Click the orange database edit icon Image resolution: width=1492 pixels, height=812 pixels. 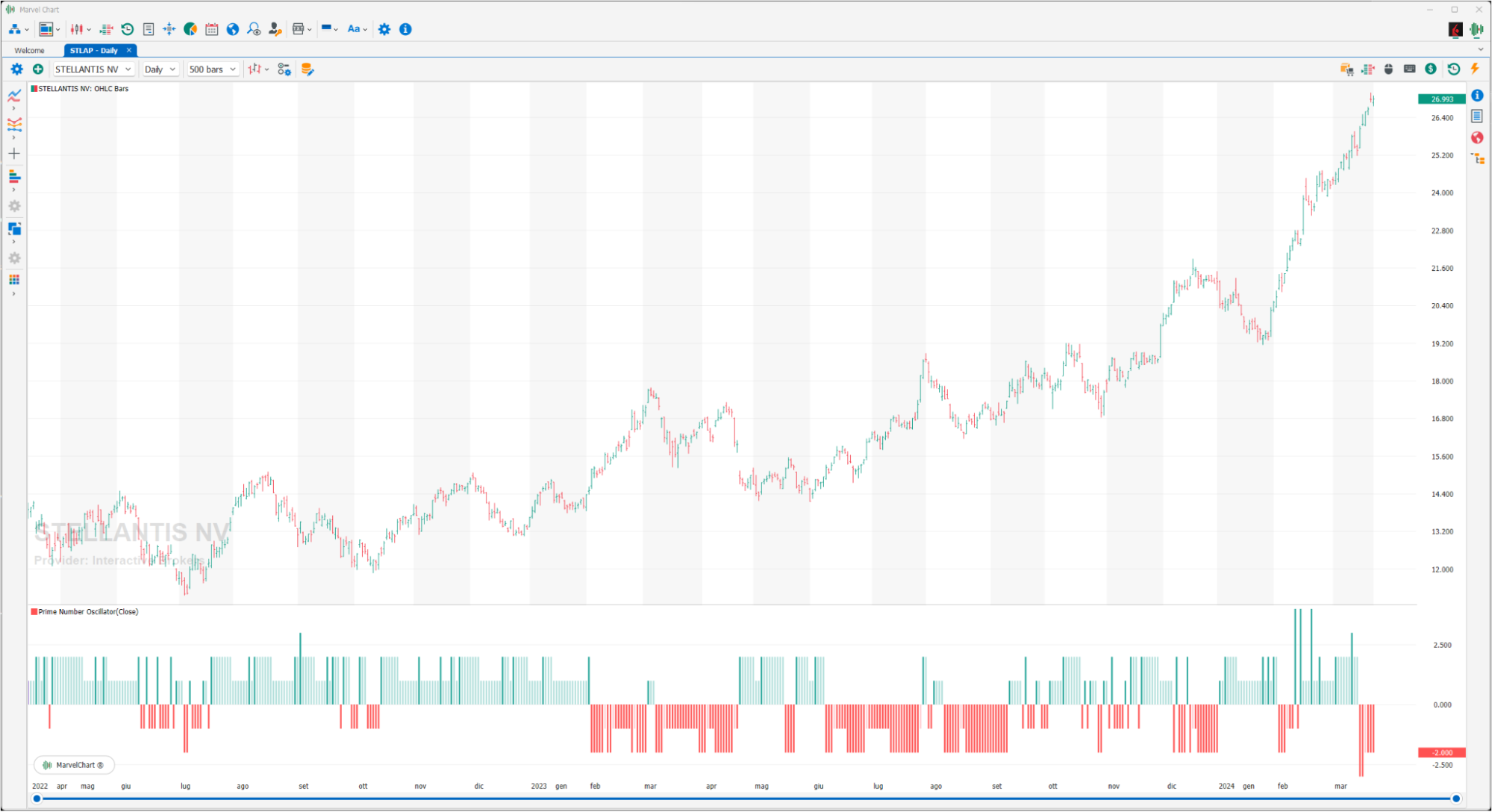click(x=307, y=69)
